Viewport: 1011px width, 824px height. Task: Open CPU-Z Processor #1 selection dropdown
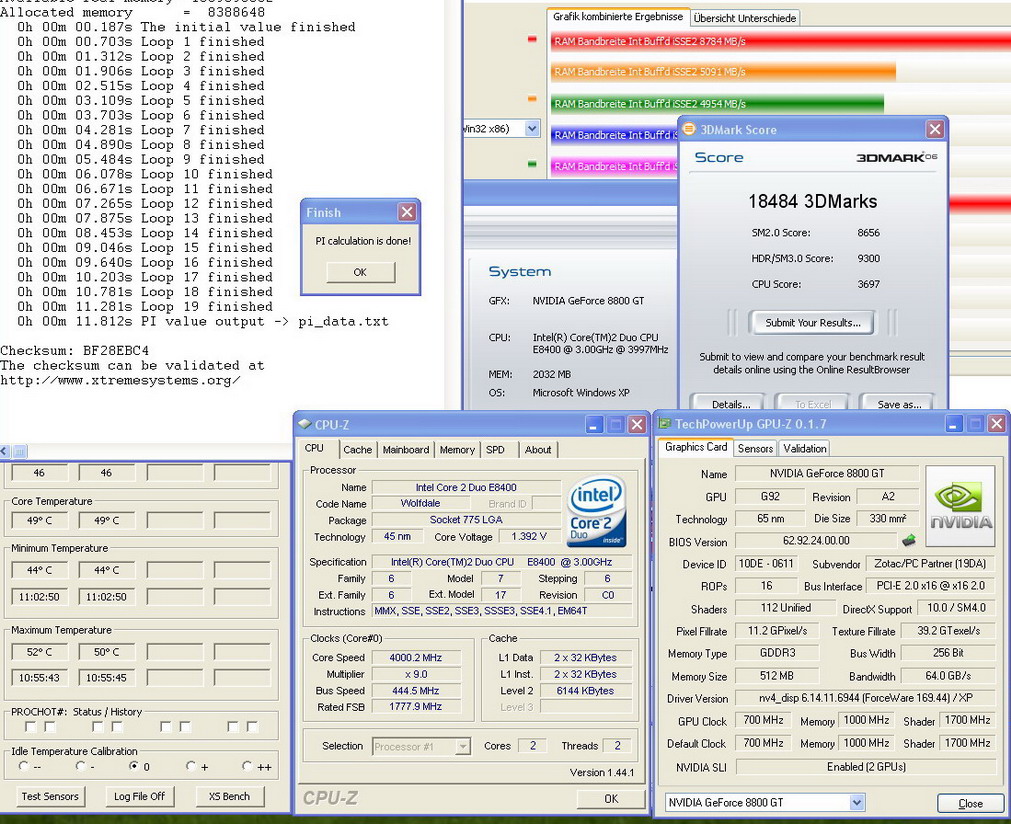click(462, 747)
